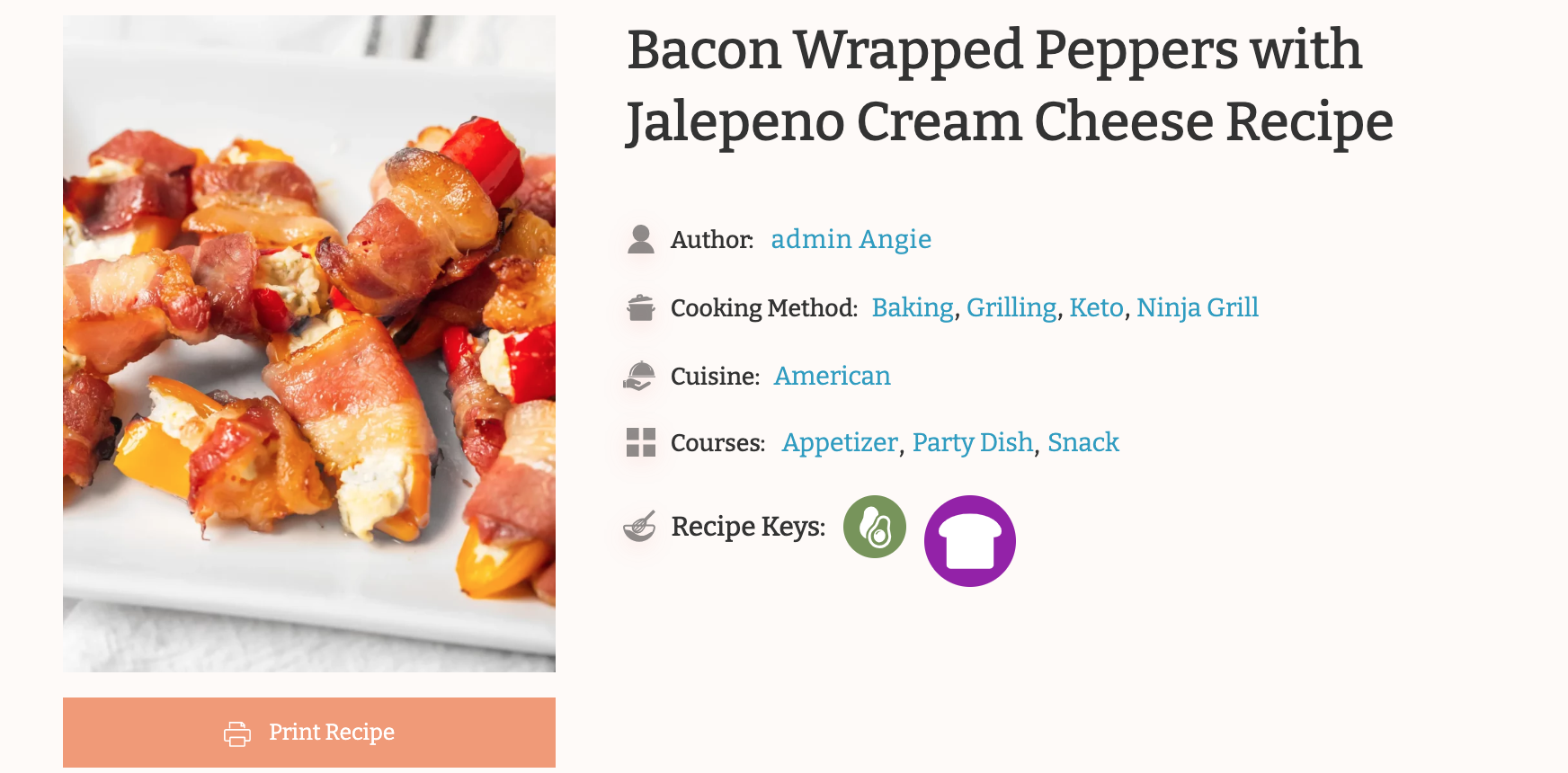Click the cooking pot icon

pyautogui.click(x=641, y=307)
